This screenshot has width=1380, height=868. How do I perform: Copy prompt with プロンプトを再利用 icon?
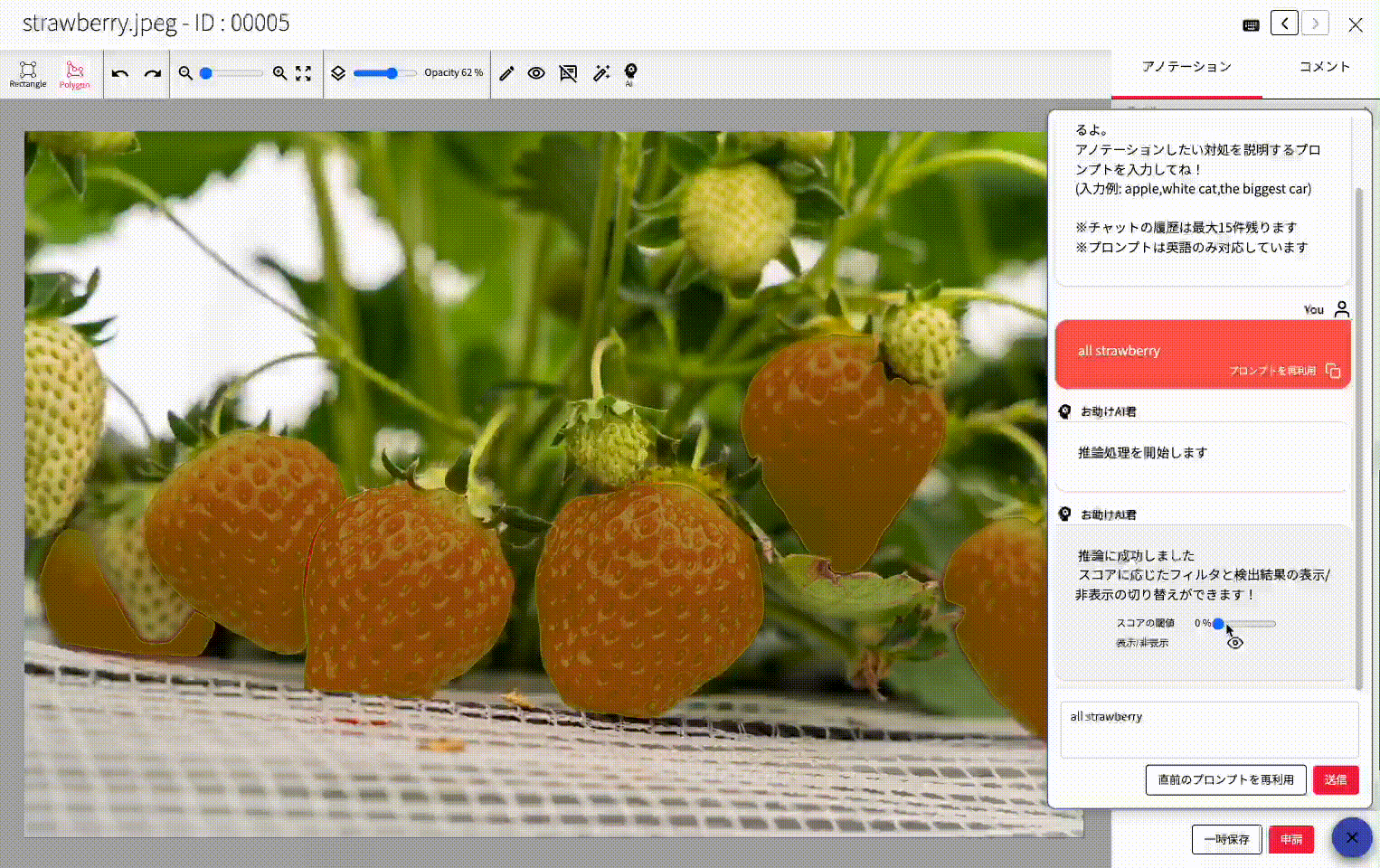1333,371
